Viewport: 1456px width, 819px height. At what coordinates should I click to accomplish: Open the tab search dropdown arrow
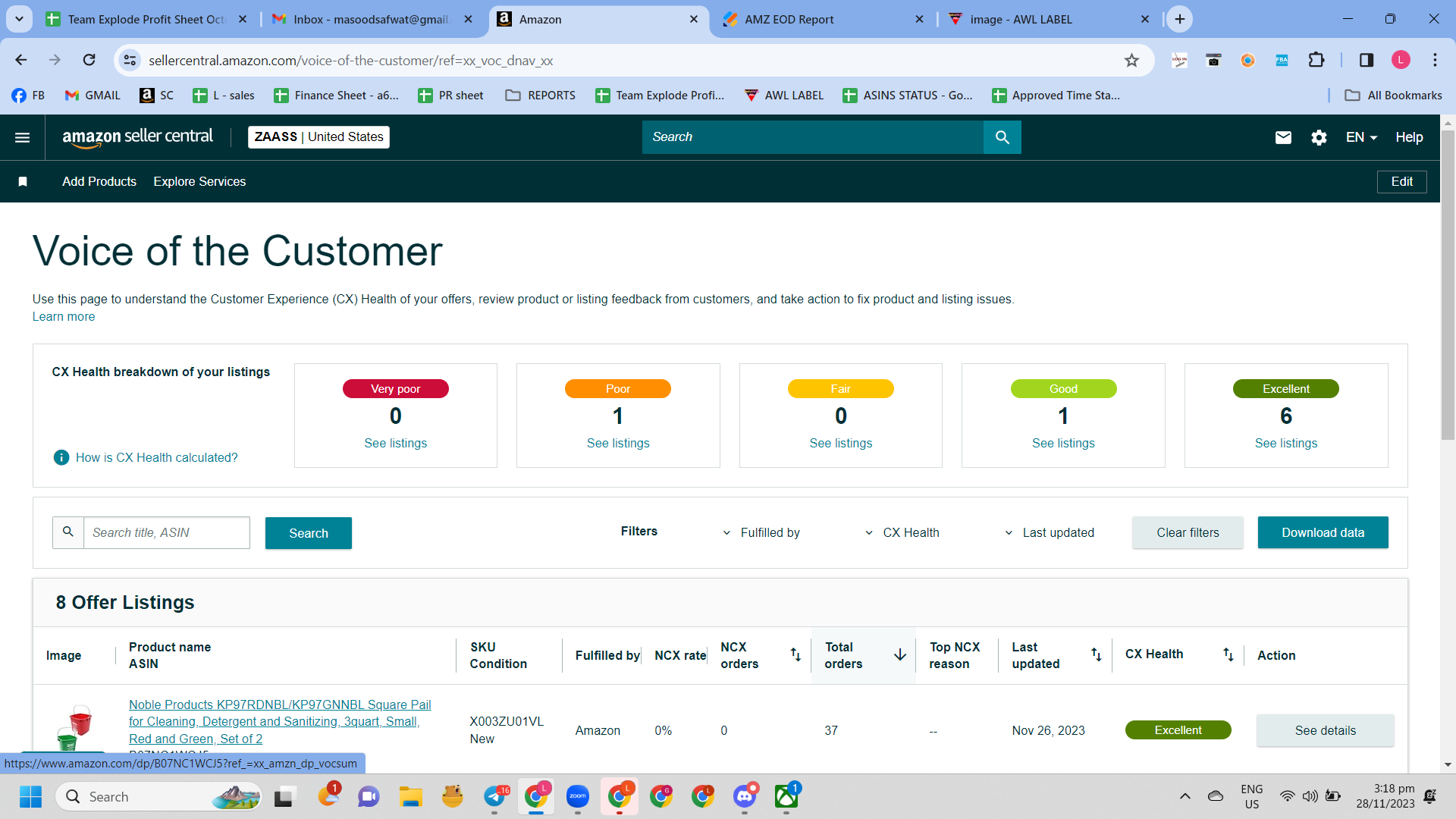19,19
